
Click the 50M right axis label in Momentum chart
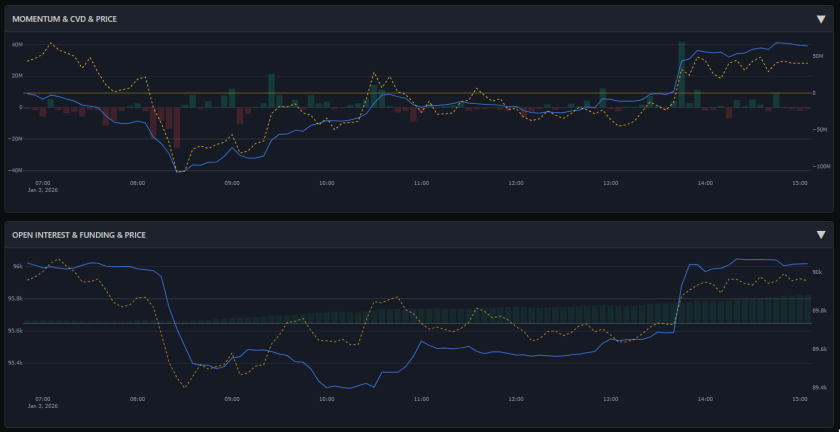818,57
